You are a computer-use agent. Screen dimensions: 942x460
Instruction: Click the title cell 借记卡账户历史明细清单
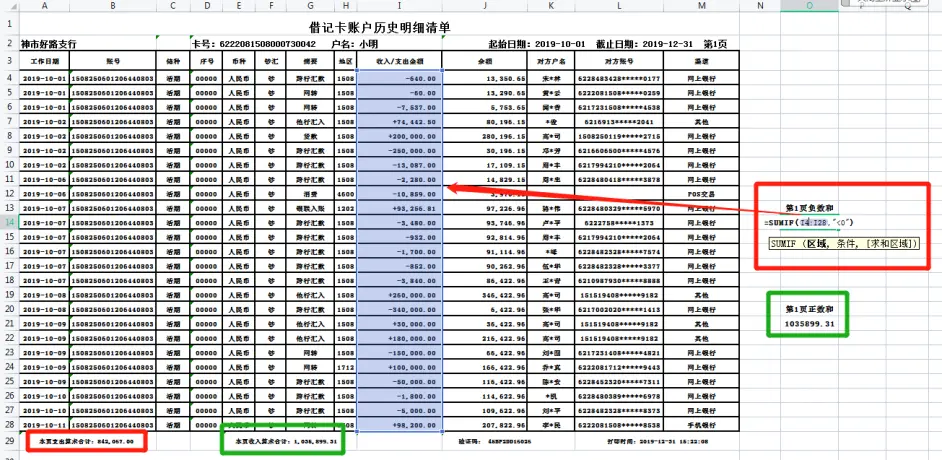tap(379, 26)
